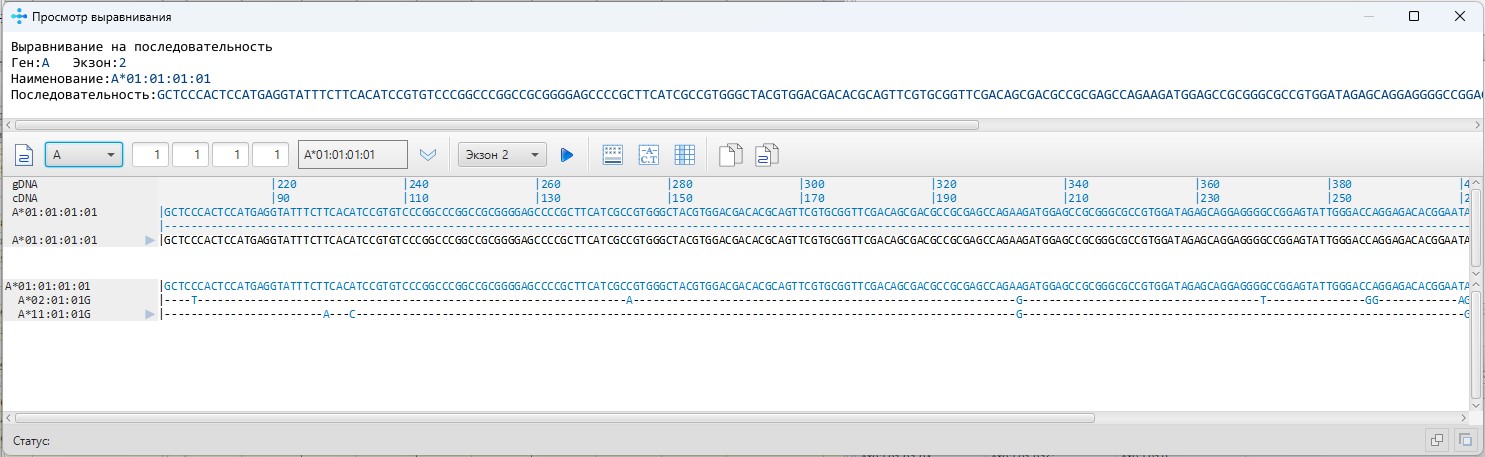Click the keyboard-like display mode icon

(x=613, y=155)
